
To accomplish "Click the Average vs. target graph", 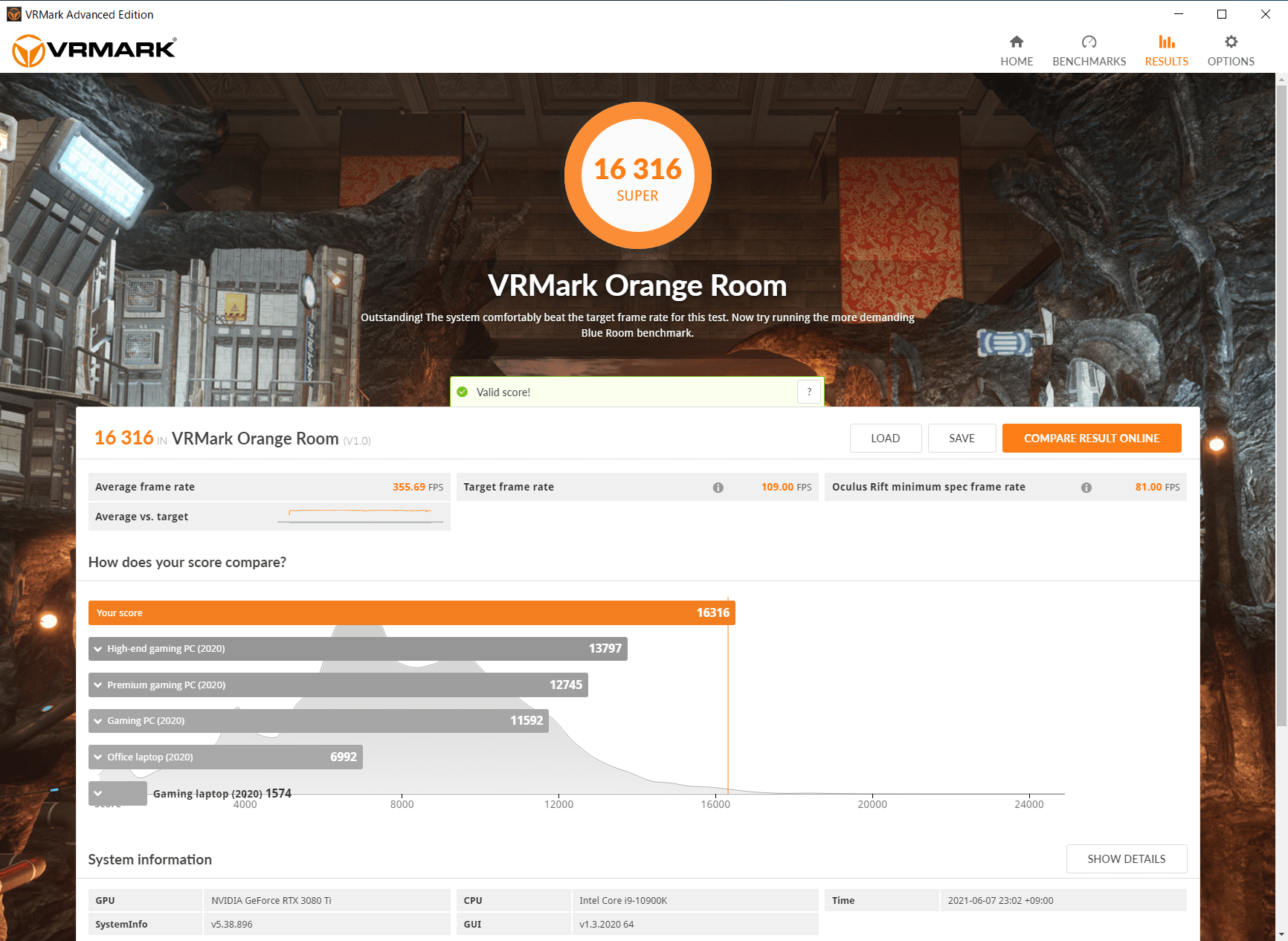I will (x=360, y=516).
